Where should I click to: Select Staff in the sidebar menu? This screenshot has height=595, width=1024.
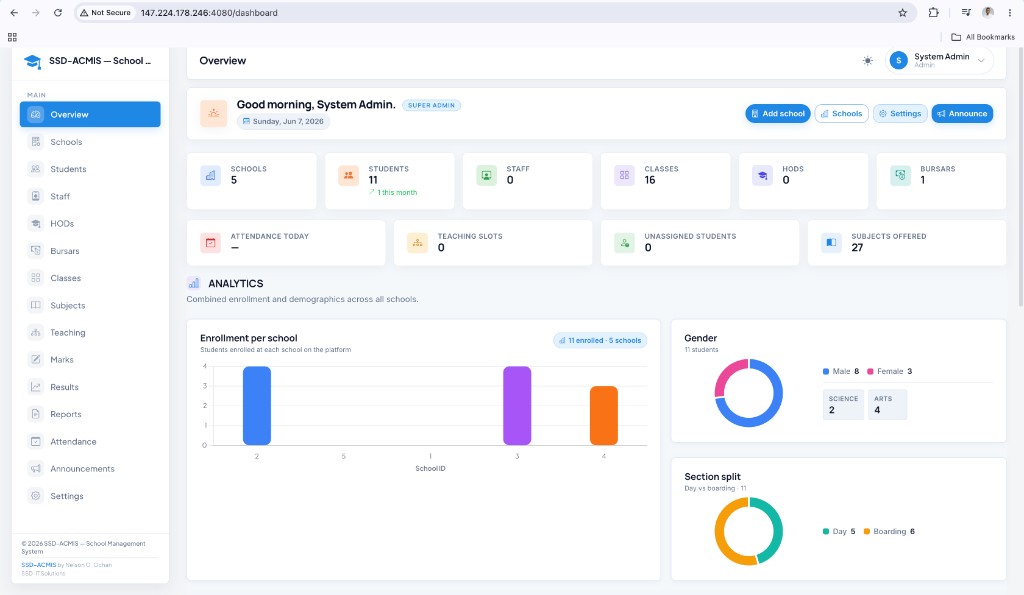(x=90, y=196)
